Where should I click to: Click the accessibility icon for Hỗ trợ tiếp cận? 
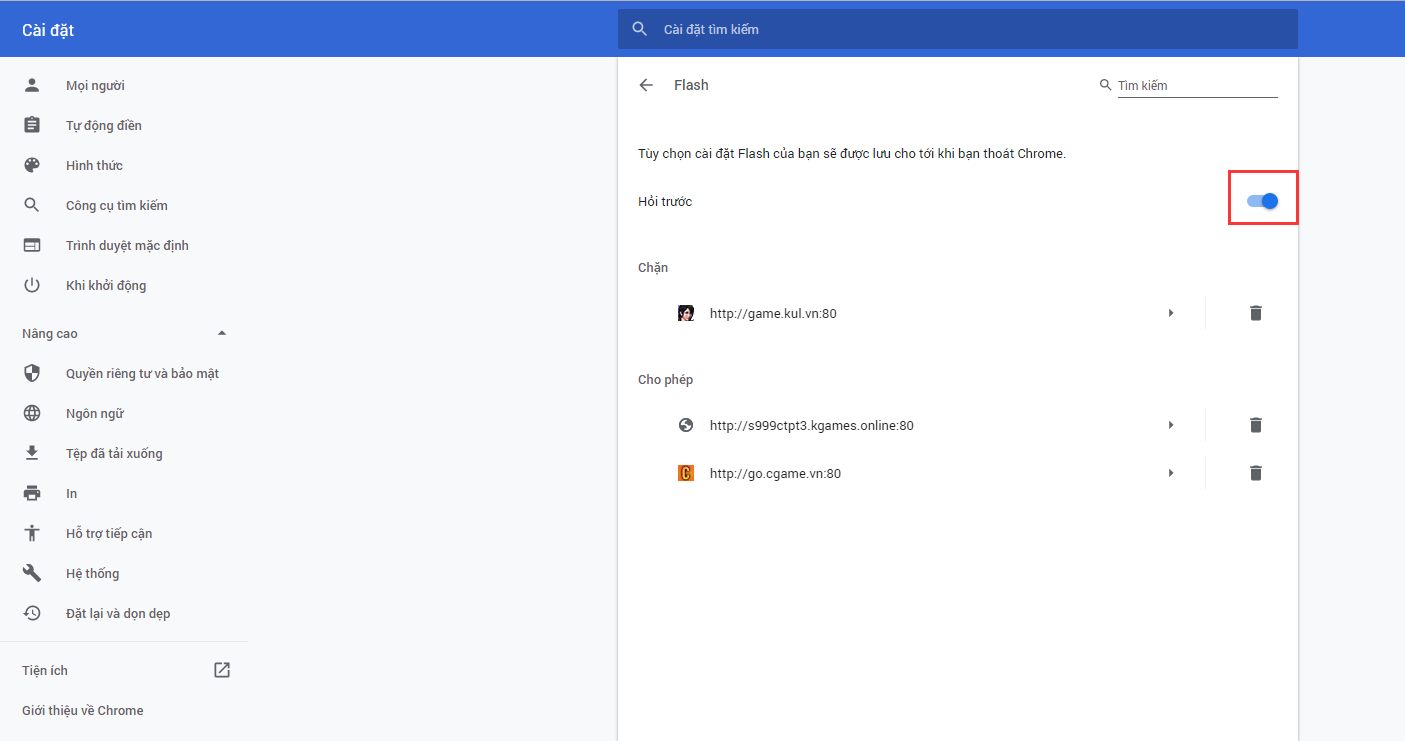point(32,533)
